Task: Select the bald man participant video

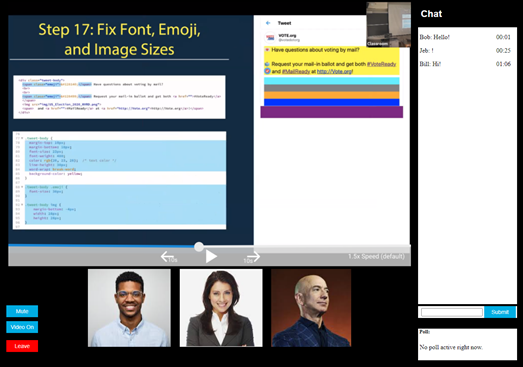Action: click(311, 308)
